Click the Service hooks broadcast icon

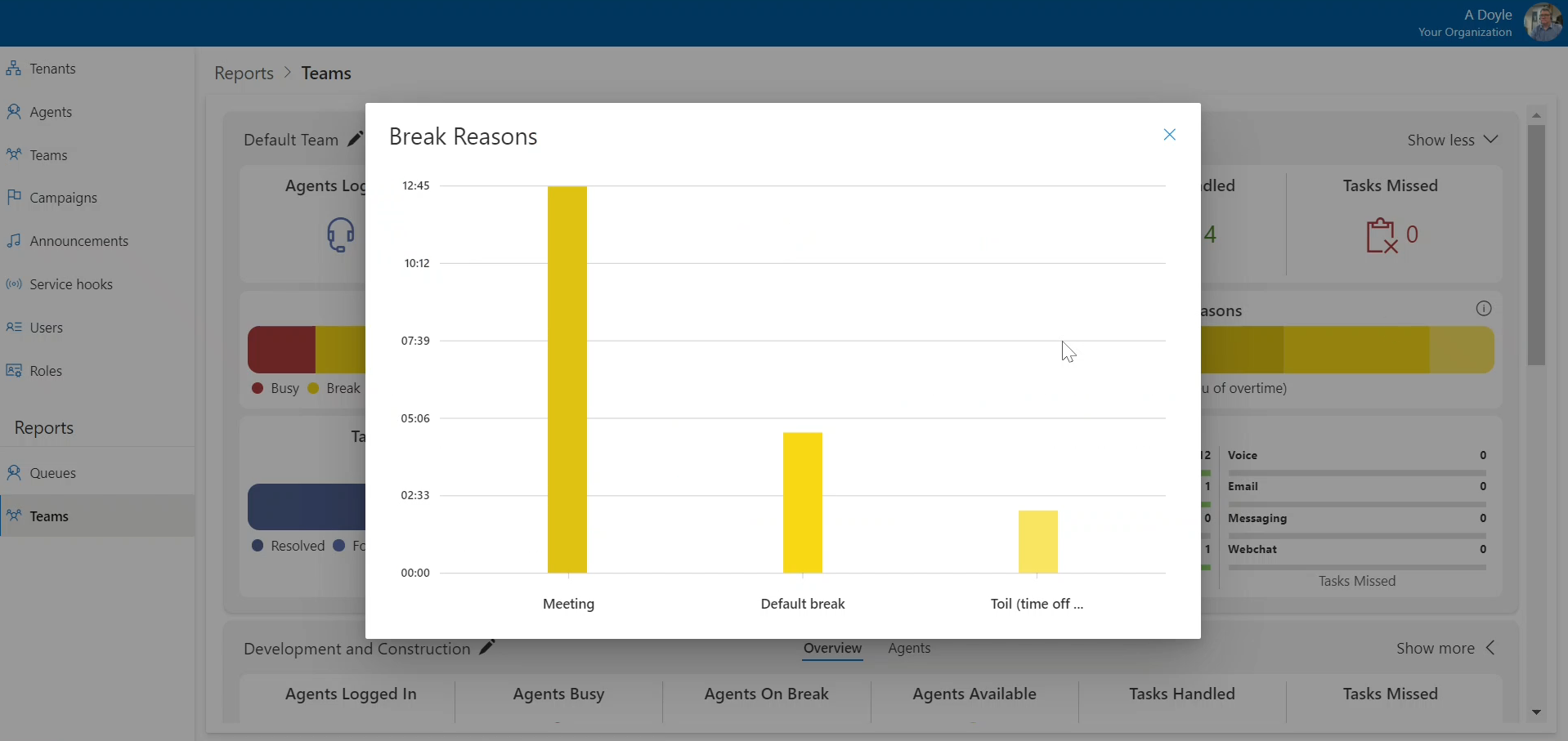click(x=14, y=284)
